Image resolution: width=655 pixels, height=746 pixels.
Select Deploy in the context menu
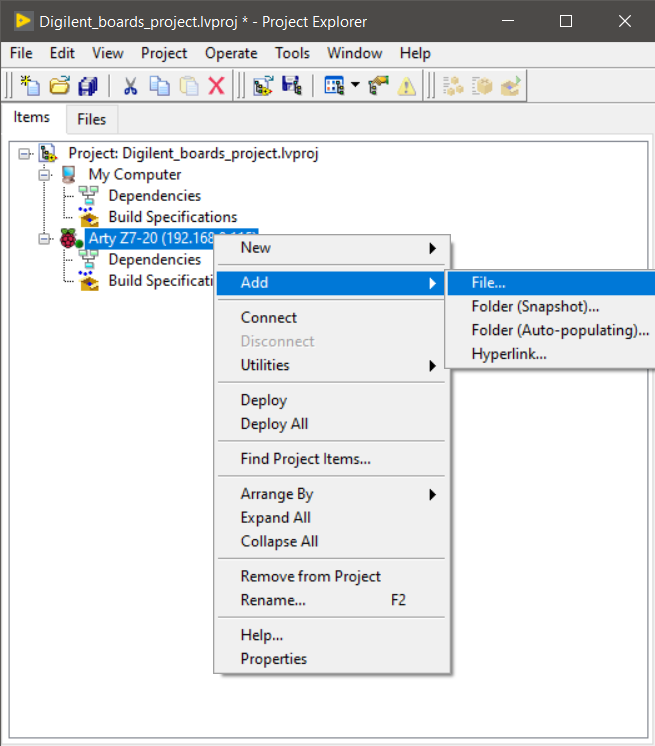[x=332, y=400]
